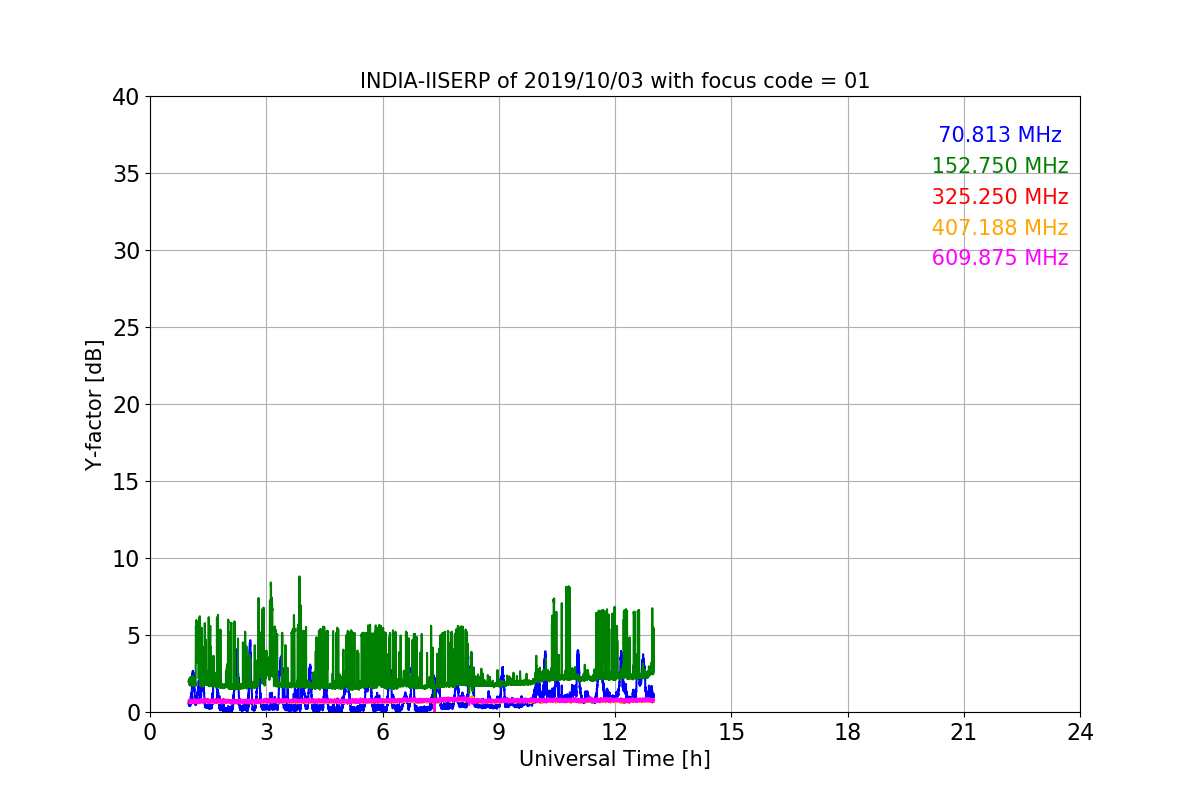Image resolution: width=1200 pixels, height=800 pixels.
Task: Select the 609.875 MHz legend label
Action: (1000, 258)
